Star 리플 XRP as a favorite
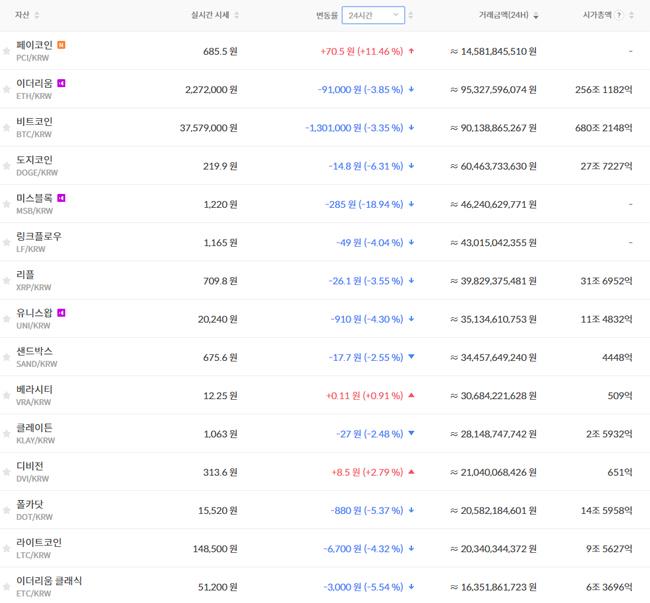Image resolution: width=650 pixels, height=603 pixels. pyautogui.click(x=7, y=280)
